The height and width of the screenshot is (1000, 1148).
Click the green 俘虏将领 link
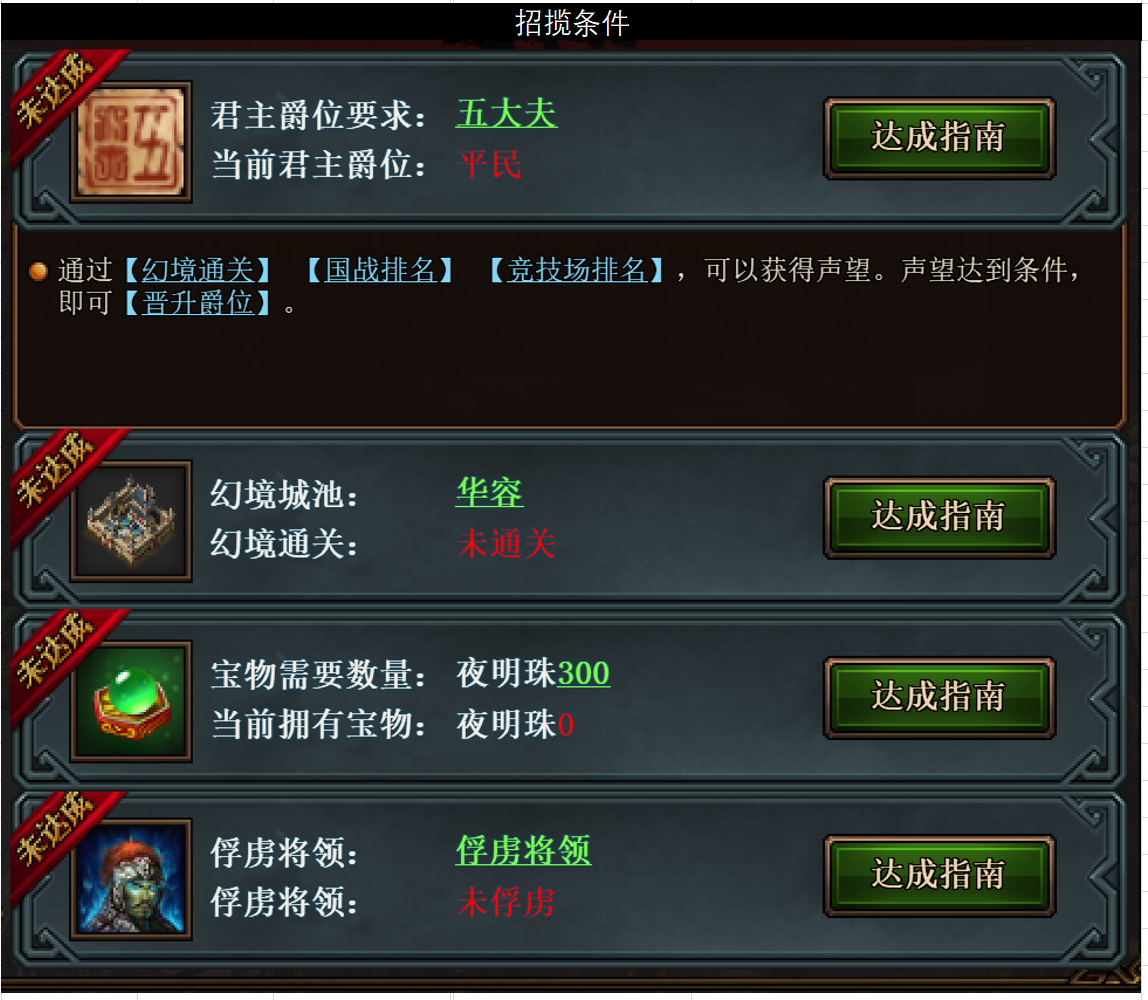[523, 850]
